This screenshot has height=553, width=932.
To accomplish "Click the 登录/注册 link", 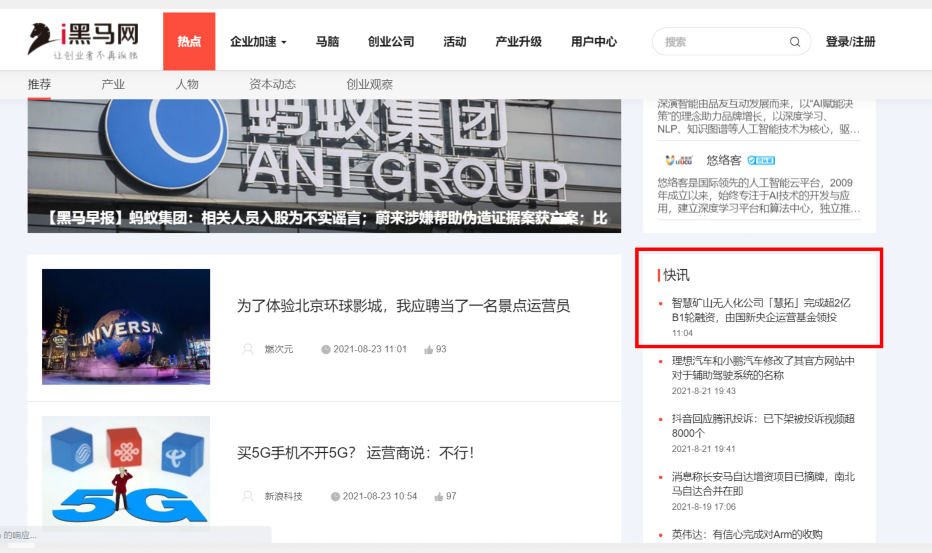I will click(851, 42).
